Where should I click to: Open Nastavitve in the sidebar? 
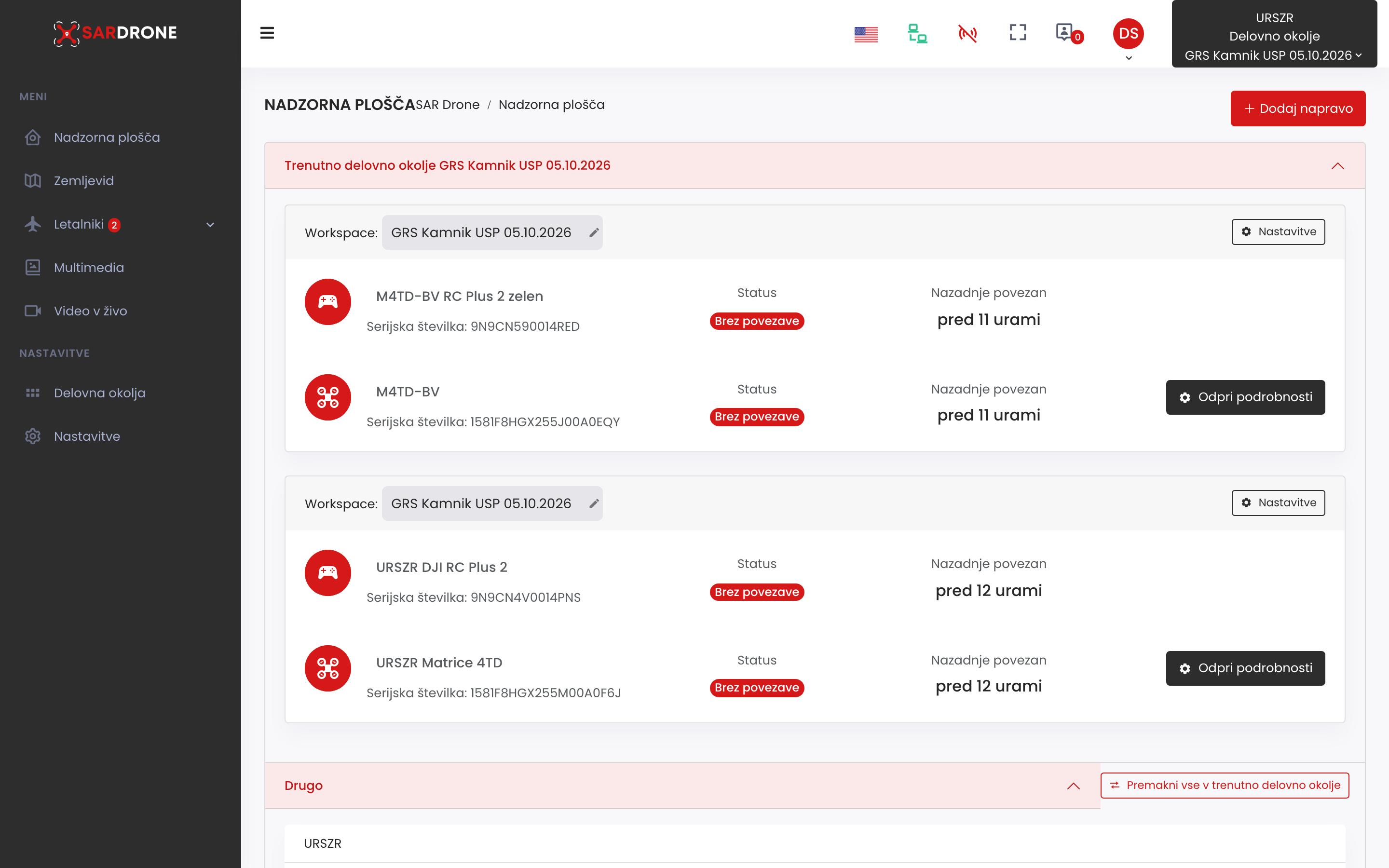pyautogui.click(x=87, y=436)
